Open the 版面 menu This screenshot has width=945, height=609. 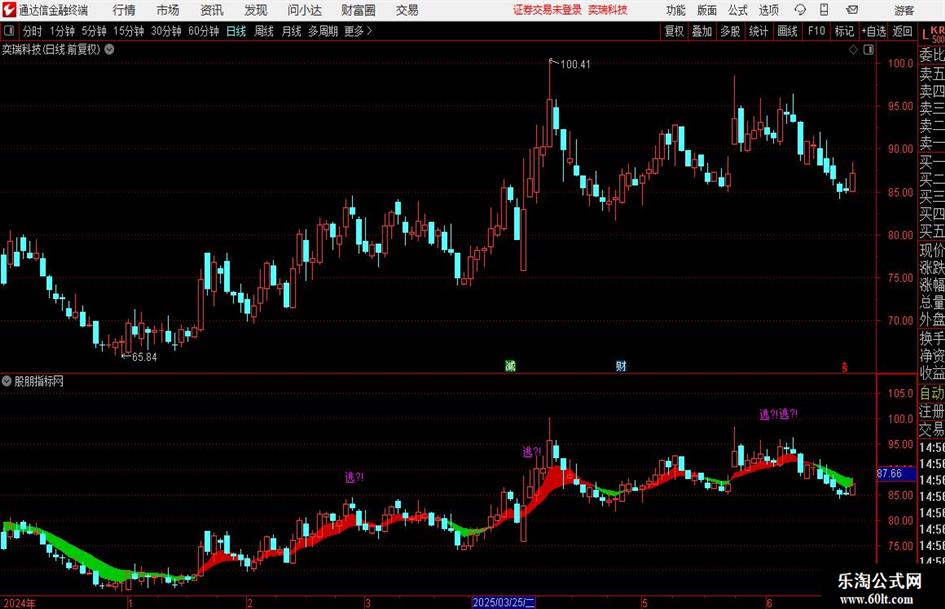pos(706,10)
